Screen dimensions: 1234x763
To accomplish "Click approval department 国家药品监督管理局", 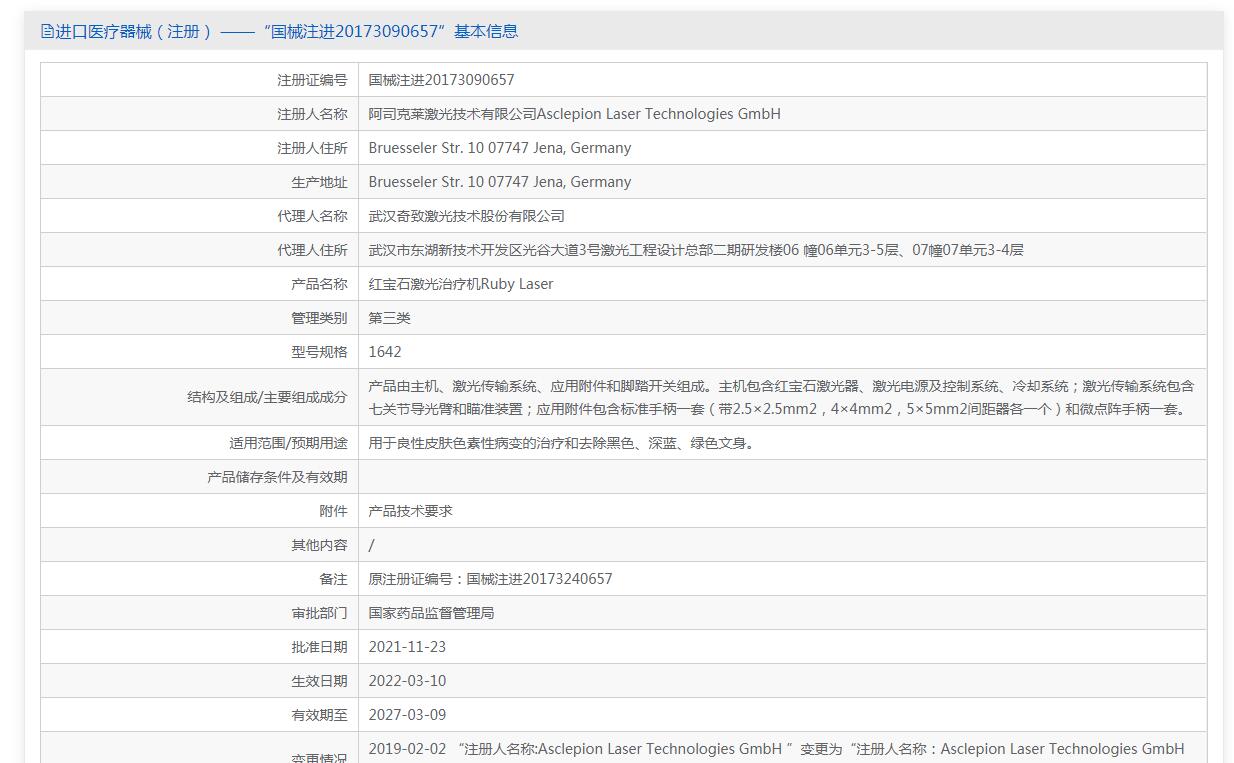I will click(431, 613).
